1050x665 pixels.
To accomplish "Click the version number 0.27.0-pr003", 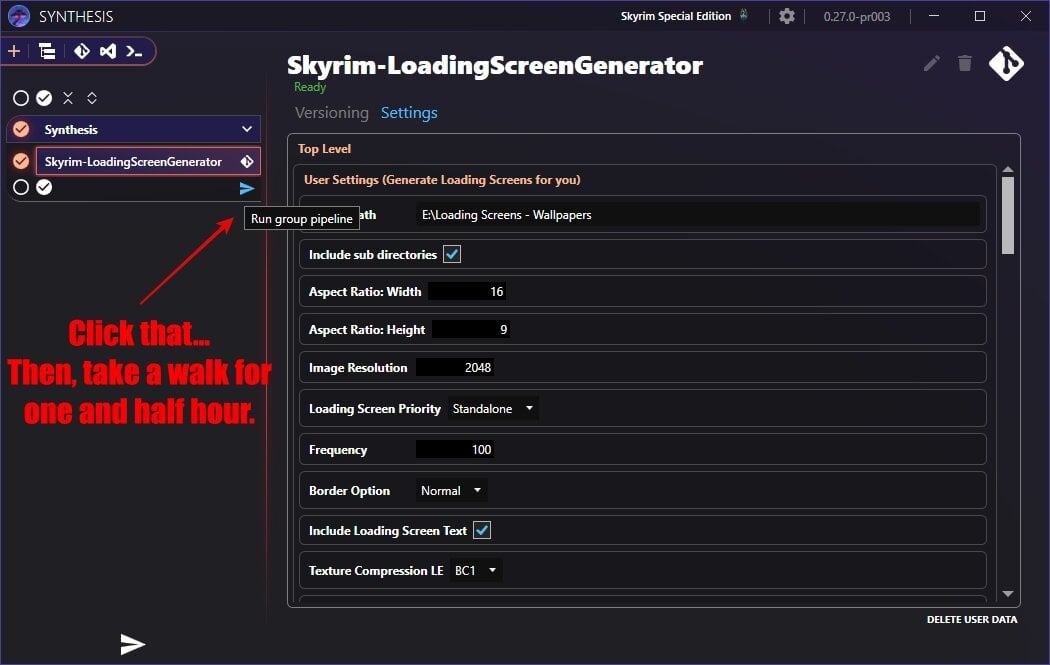I will click(856, 17).
